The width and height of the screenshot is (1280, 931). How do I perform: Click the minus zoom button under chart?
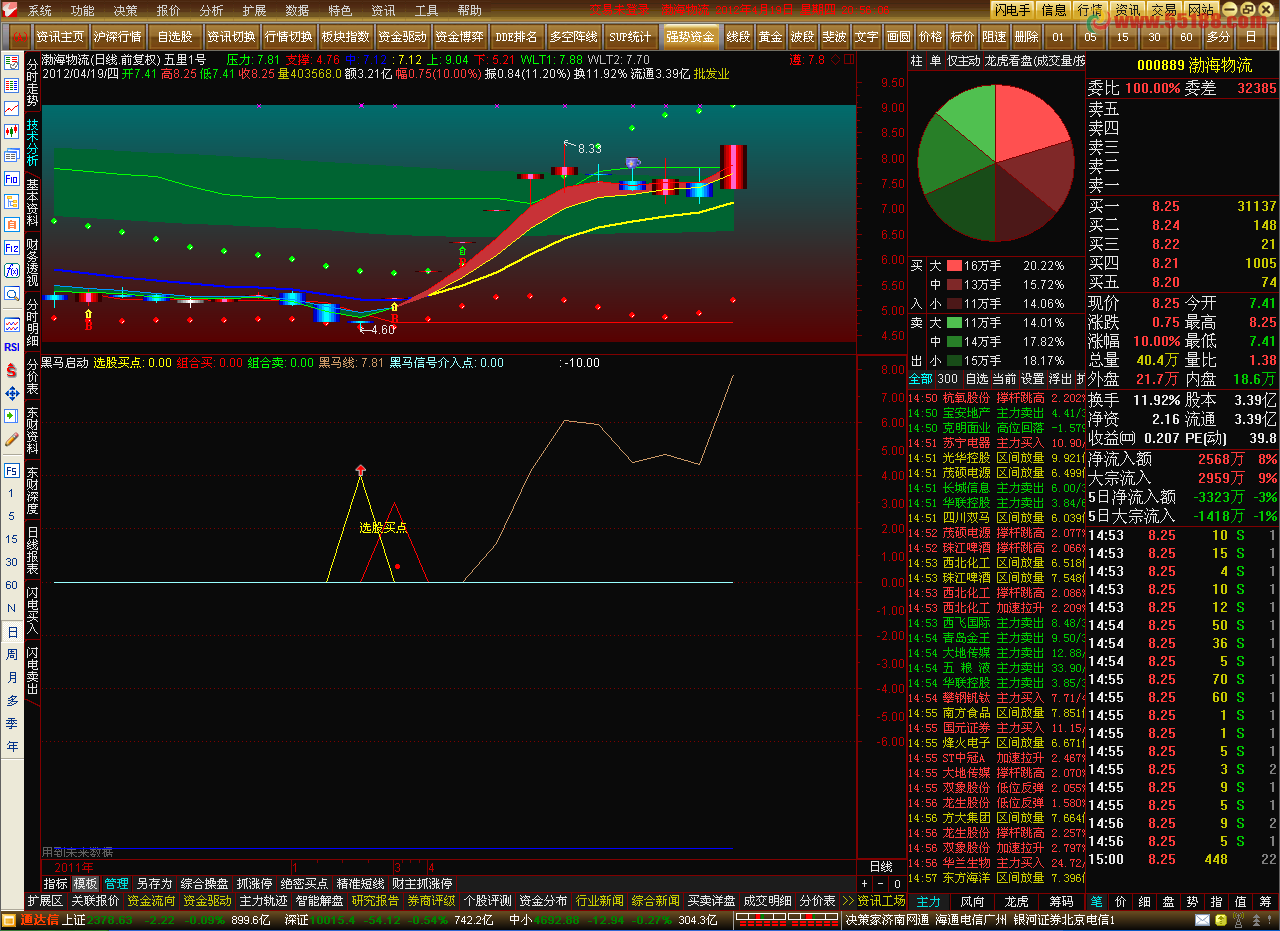click(x=880, y=884)
